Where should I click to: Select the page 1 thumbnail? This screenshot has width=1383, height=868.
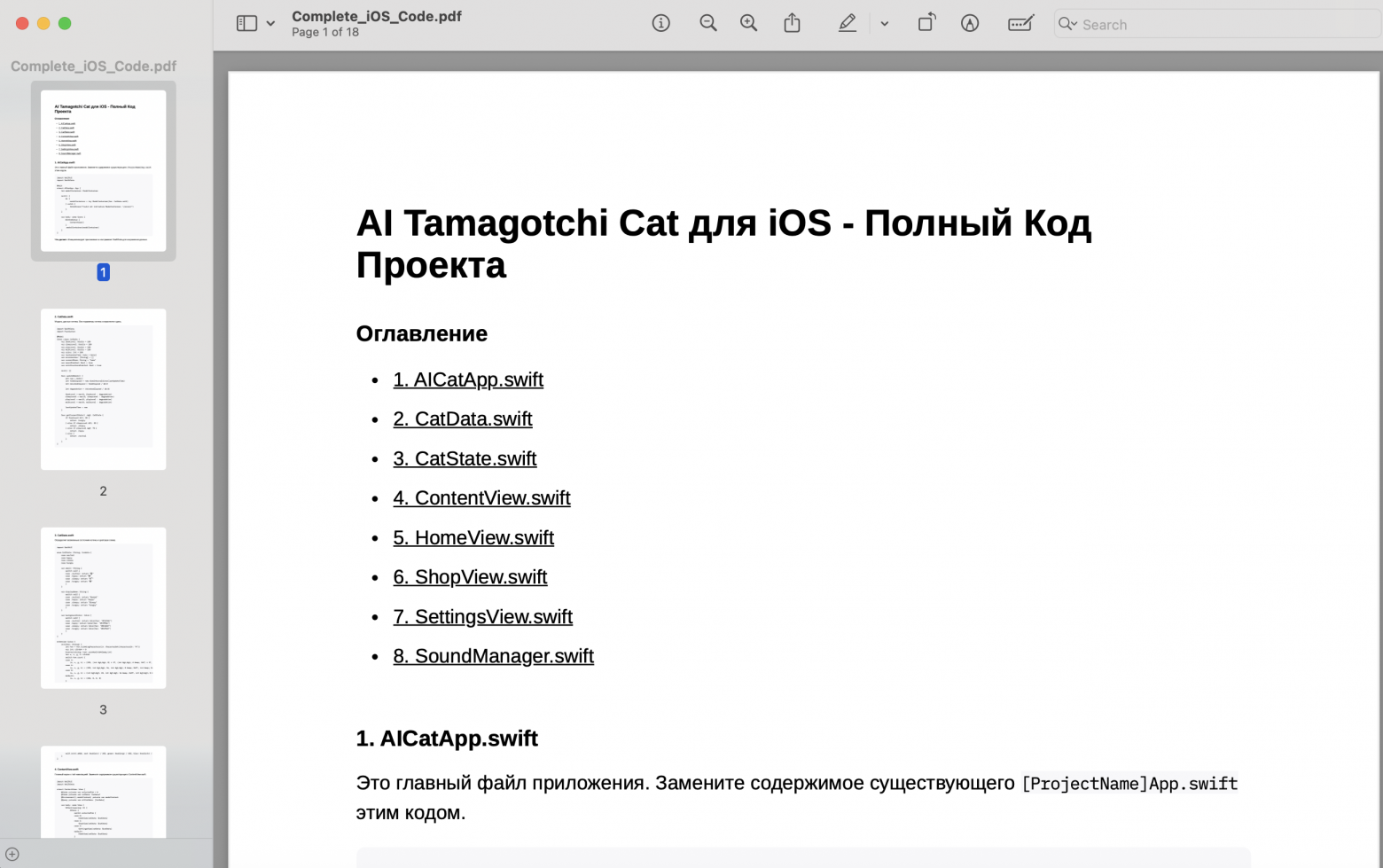tap(103, 170)
